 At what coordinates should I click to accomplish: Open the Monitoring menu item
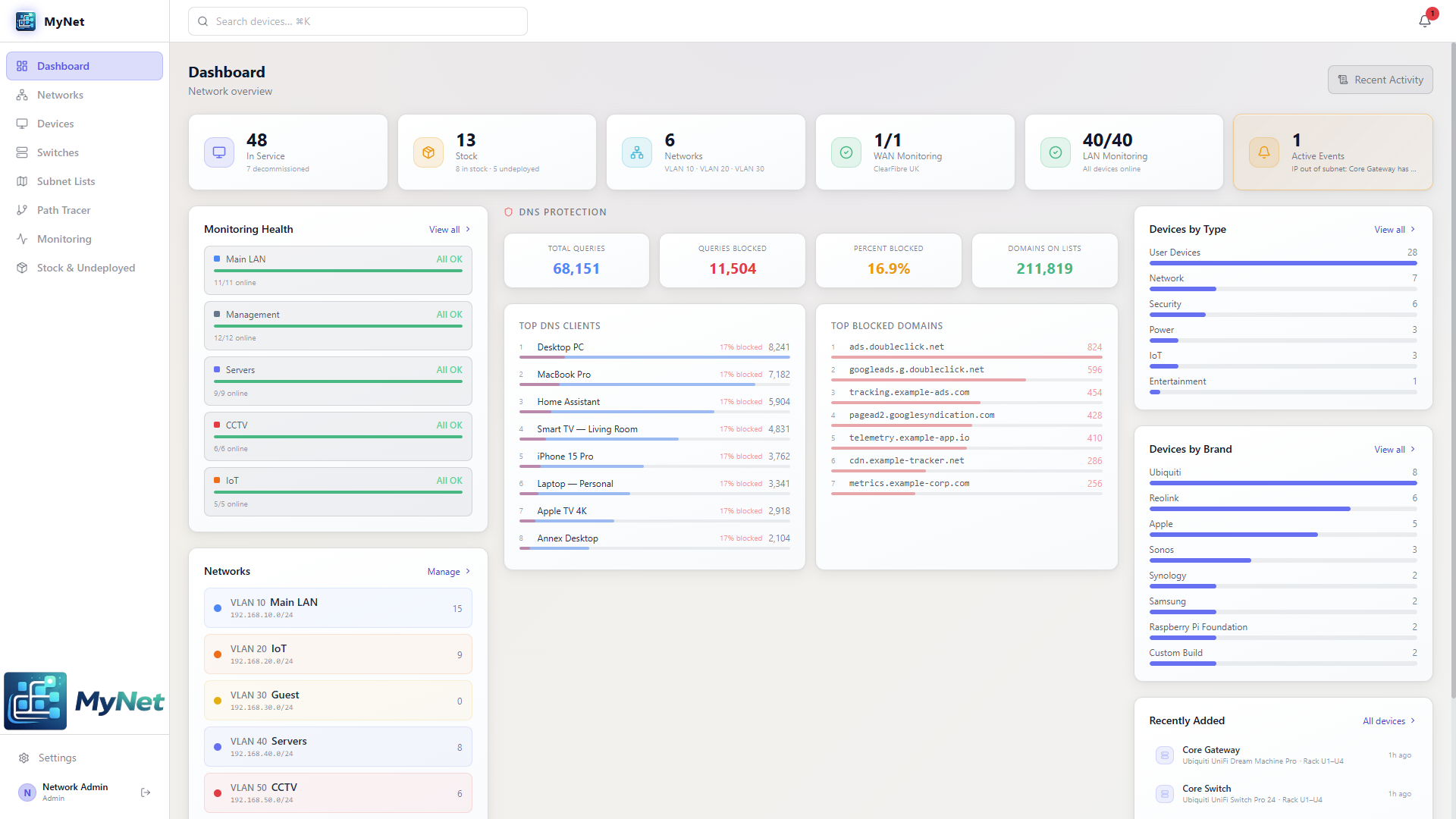[64, 239]
